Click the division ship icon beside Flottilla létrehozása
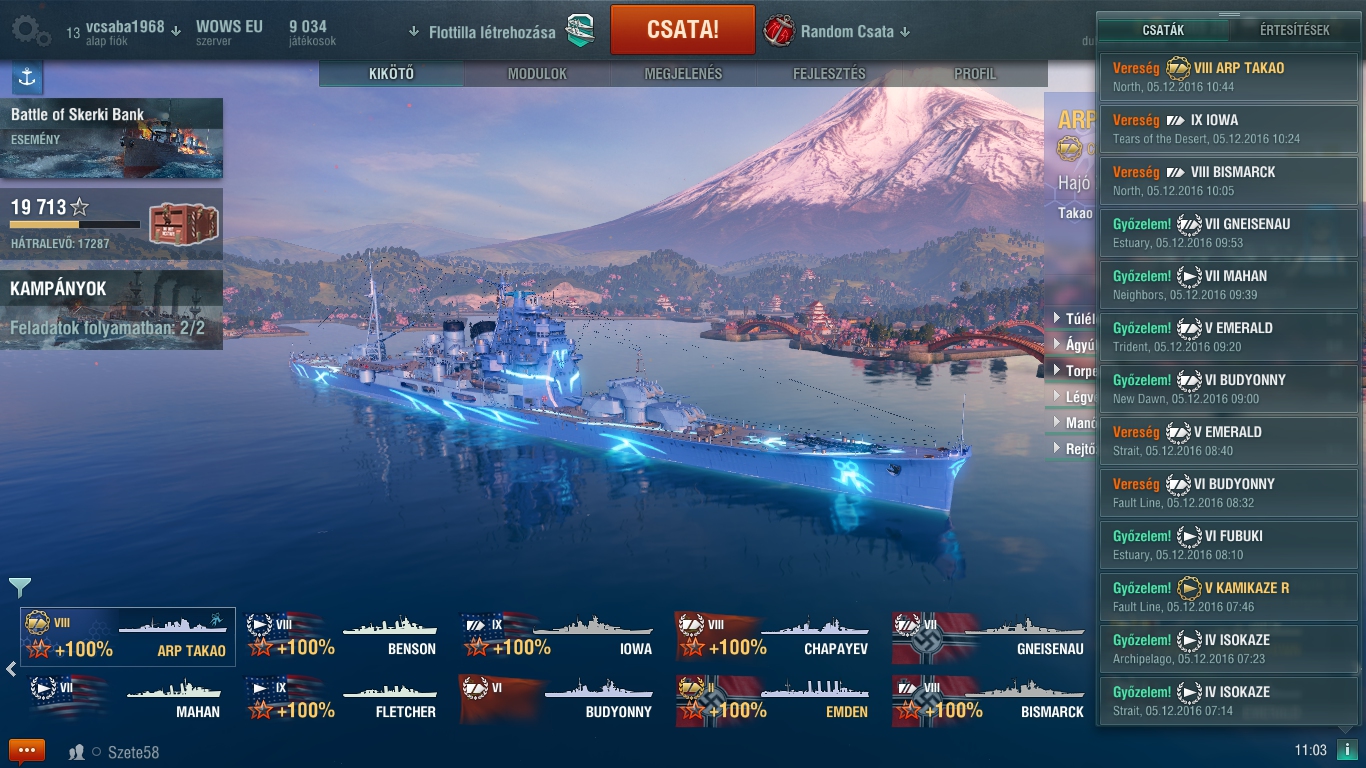The image size is (1366, 768). [x=580, y=31]
